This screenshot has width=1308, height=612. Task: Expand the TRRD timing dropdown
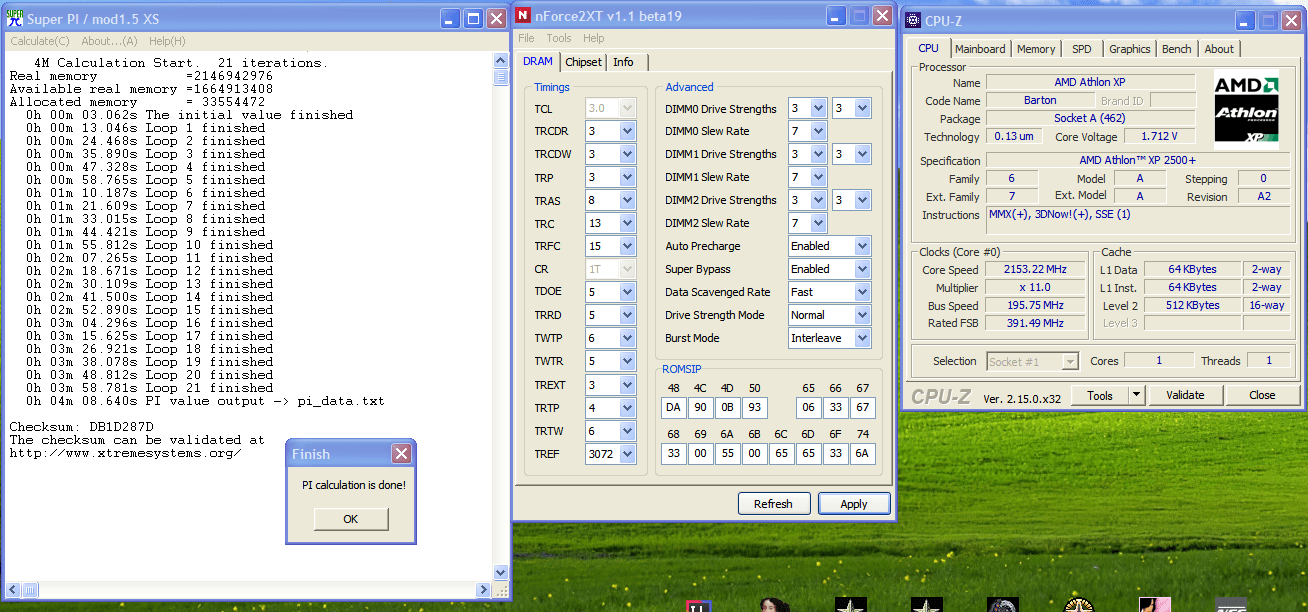click(x=628, y=315)
